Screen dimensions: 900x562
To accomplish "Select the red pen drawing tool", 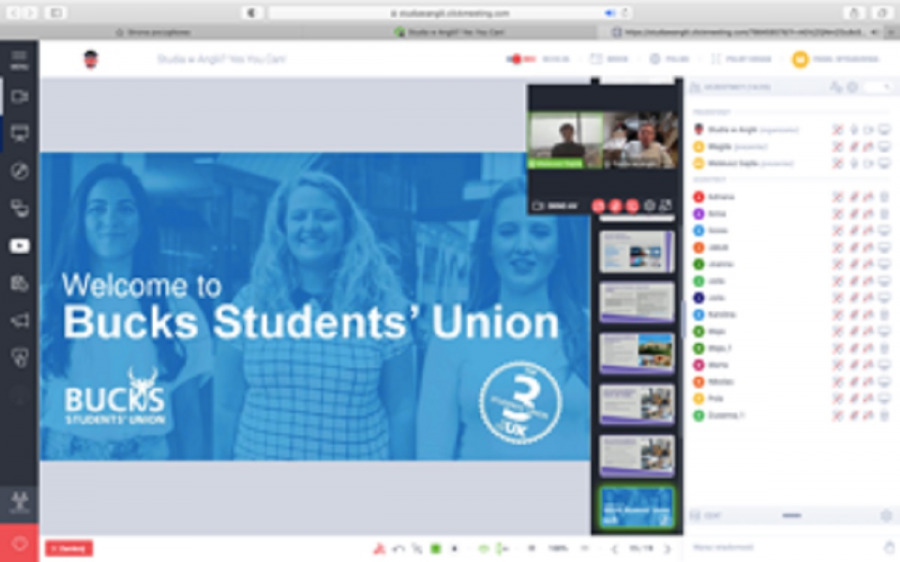I will click(x=379, y=549).
